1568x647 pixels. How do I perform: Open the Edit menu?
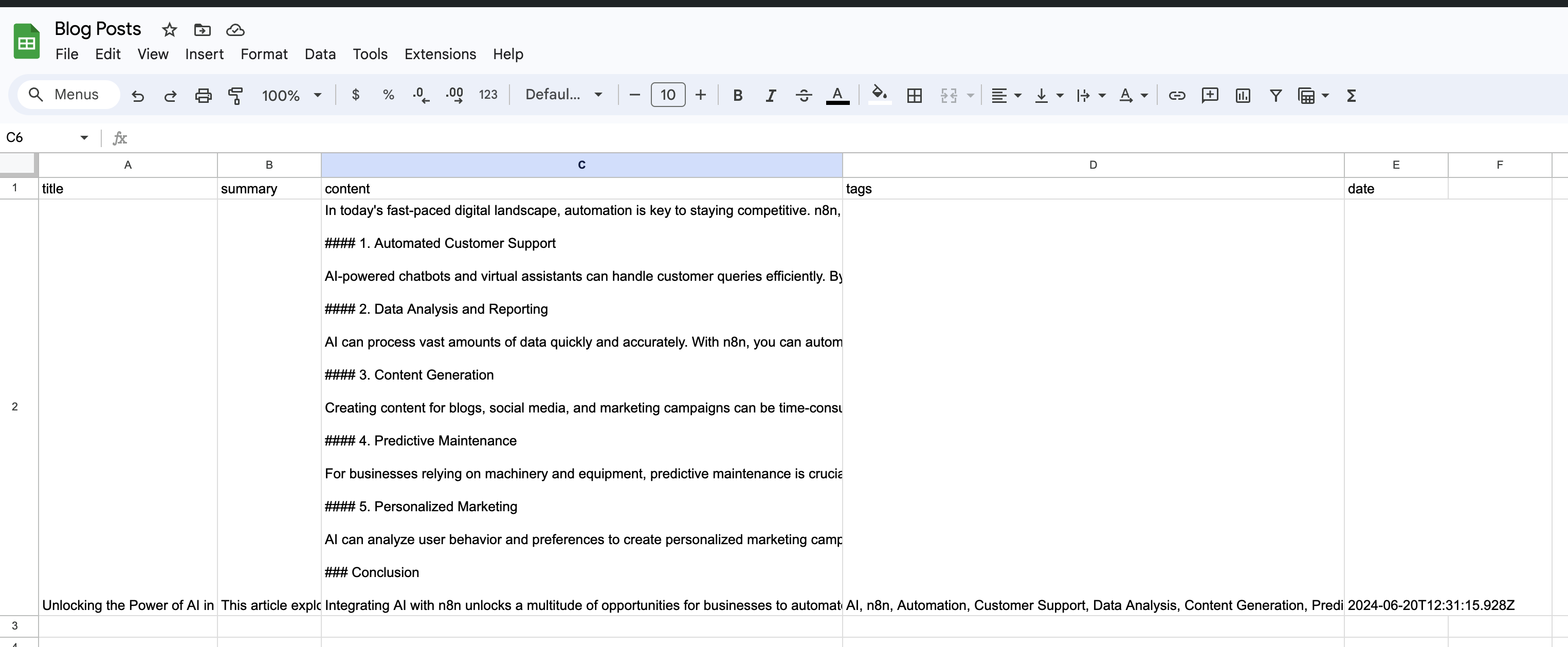(108, 54)
